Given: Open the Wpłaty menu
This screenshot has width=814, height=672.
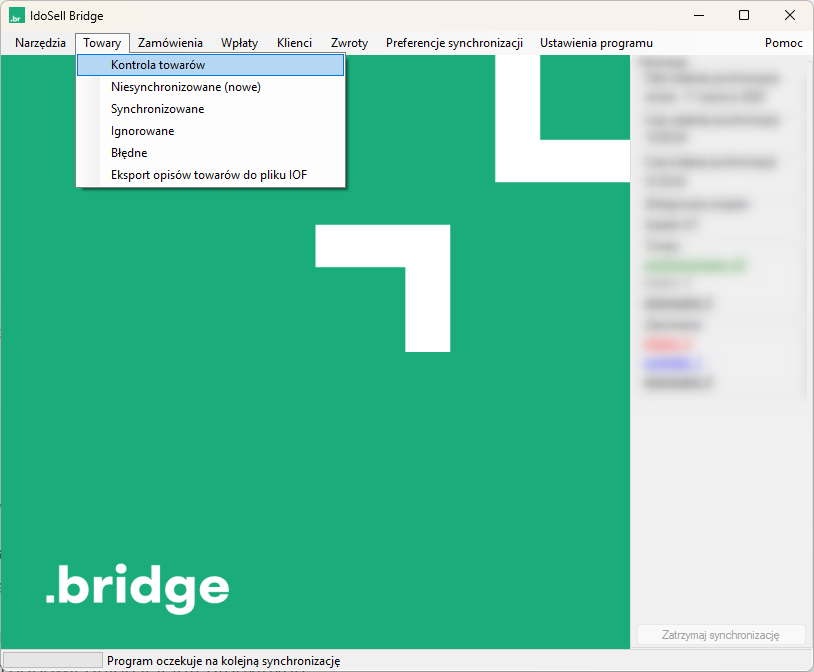Looking at the screenshot, I should coord(239,43).
